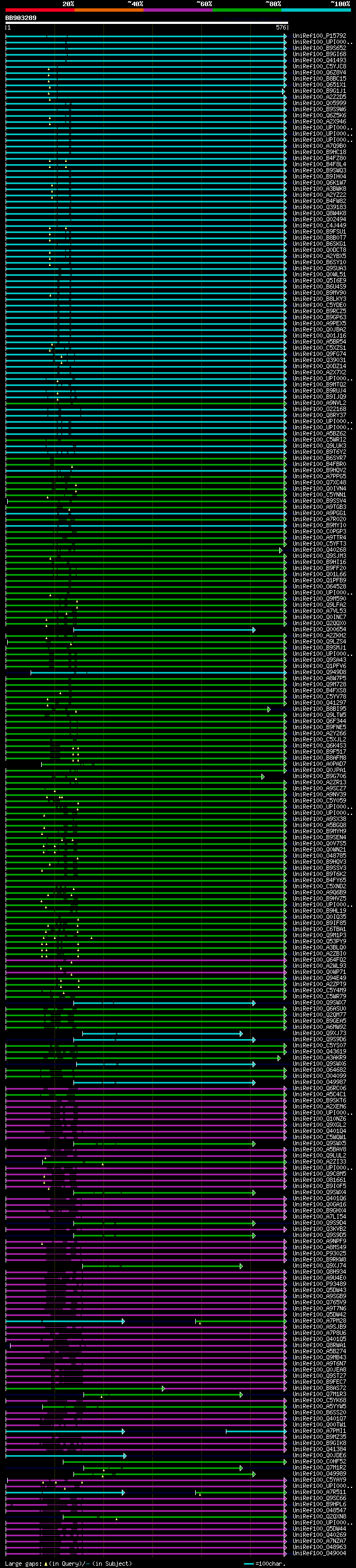Viewport: 356px width, 1568px height.
Task: Select the UniRef100_B9F517 label
Action: click(319, 752)
